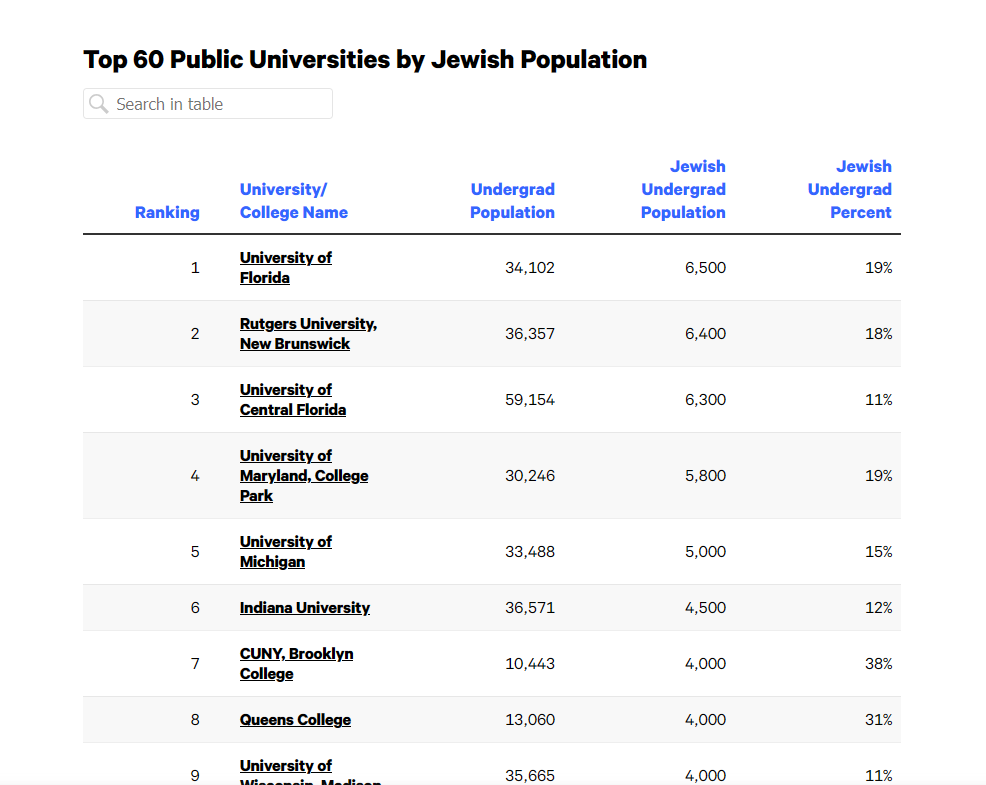Click the 38% percent cell
The height and width of the screenshot is (785, 986).
[x=878, y=664]
